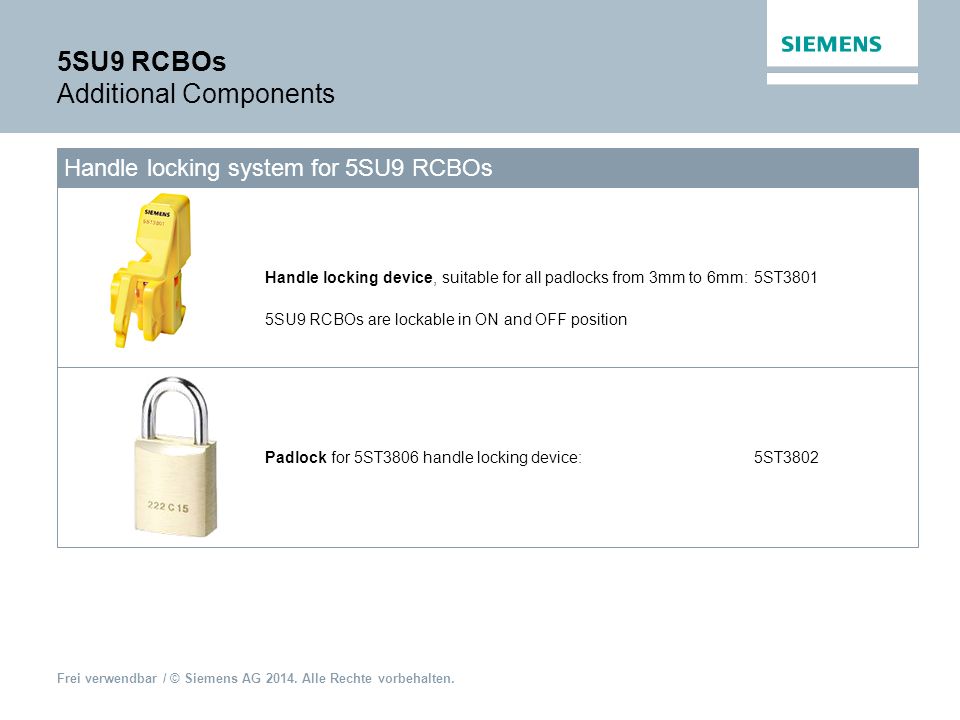This screenshot has height=720, width=960.
Task: Select the Additional Components subtitle
Action: tap(196, 94)
